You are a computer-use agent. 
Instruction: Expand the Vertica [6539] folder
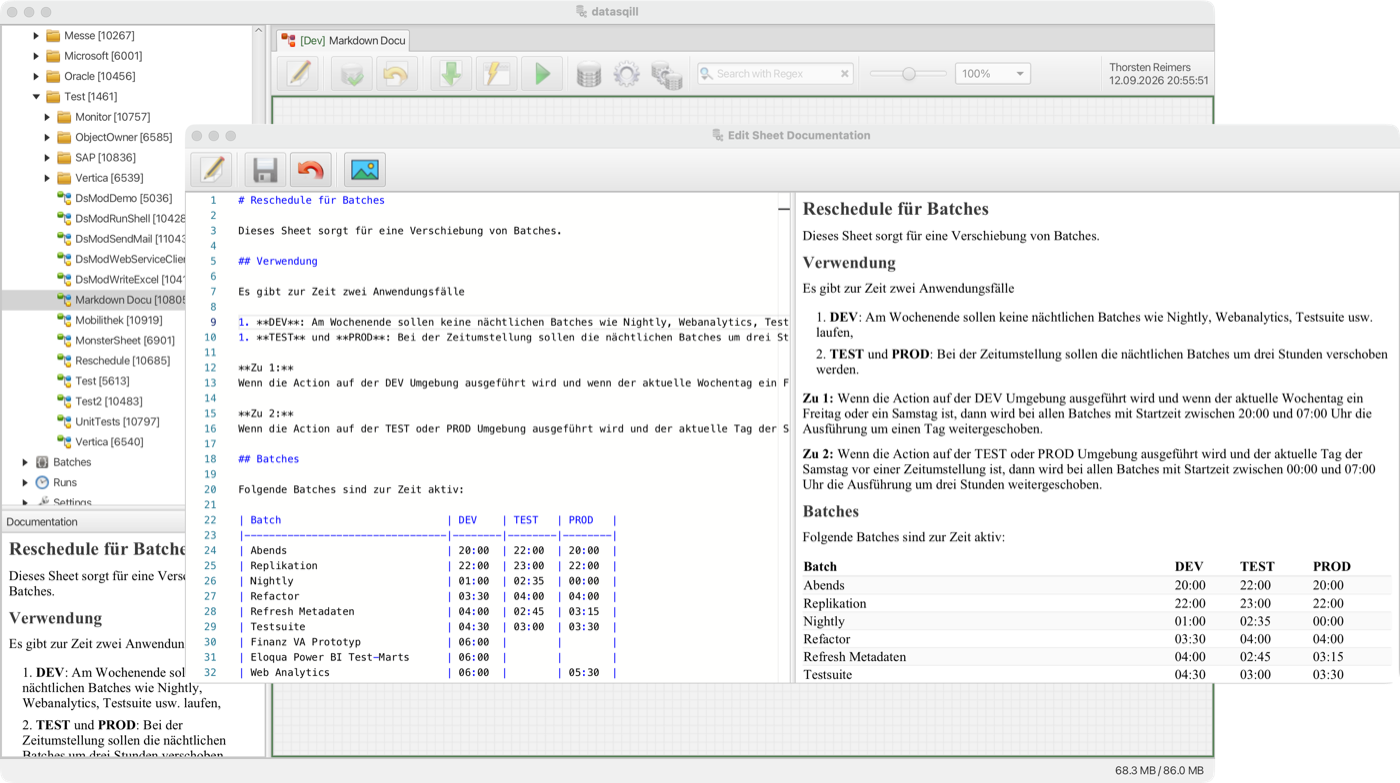47,178
